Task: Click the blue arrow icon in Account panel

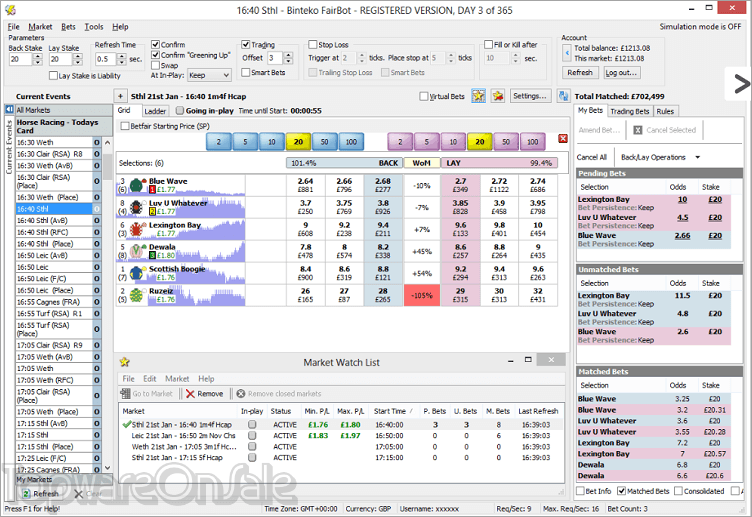Action: click(567, 53)
